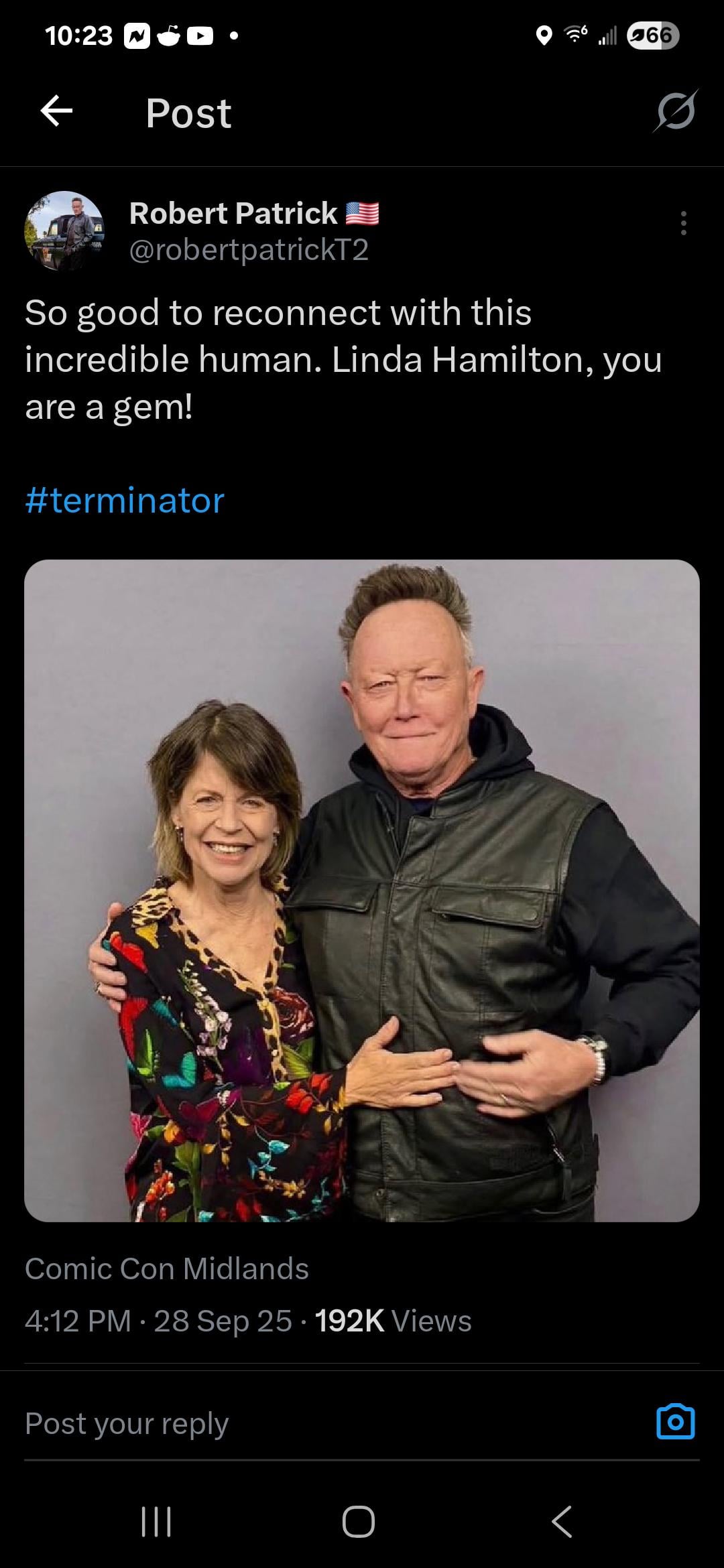Viewport: 724px width, 1568px height.
Task: Open the Grok icon in the header
Action: (x=675, y=111)
